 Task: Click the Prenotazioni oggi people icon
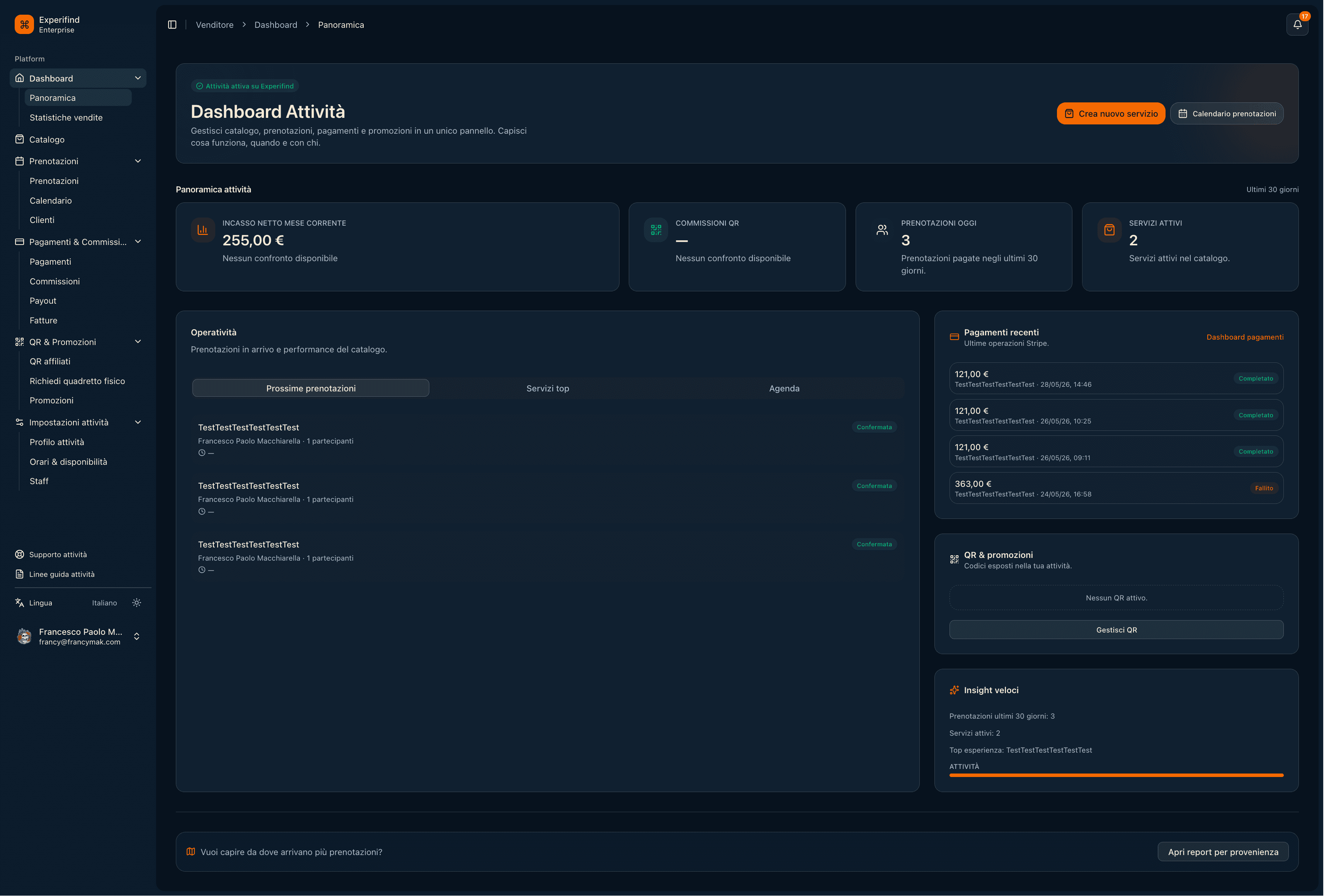tap(882, 230)
